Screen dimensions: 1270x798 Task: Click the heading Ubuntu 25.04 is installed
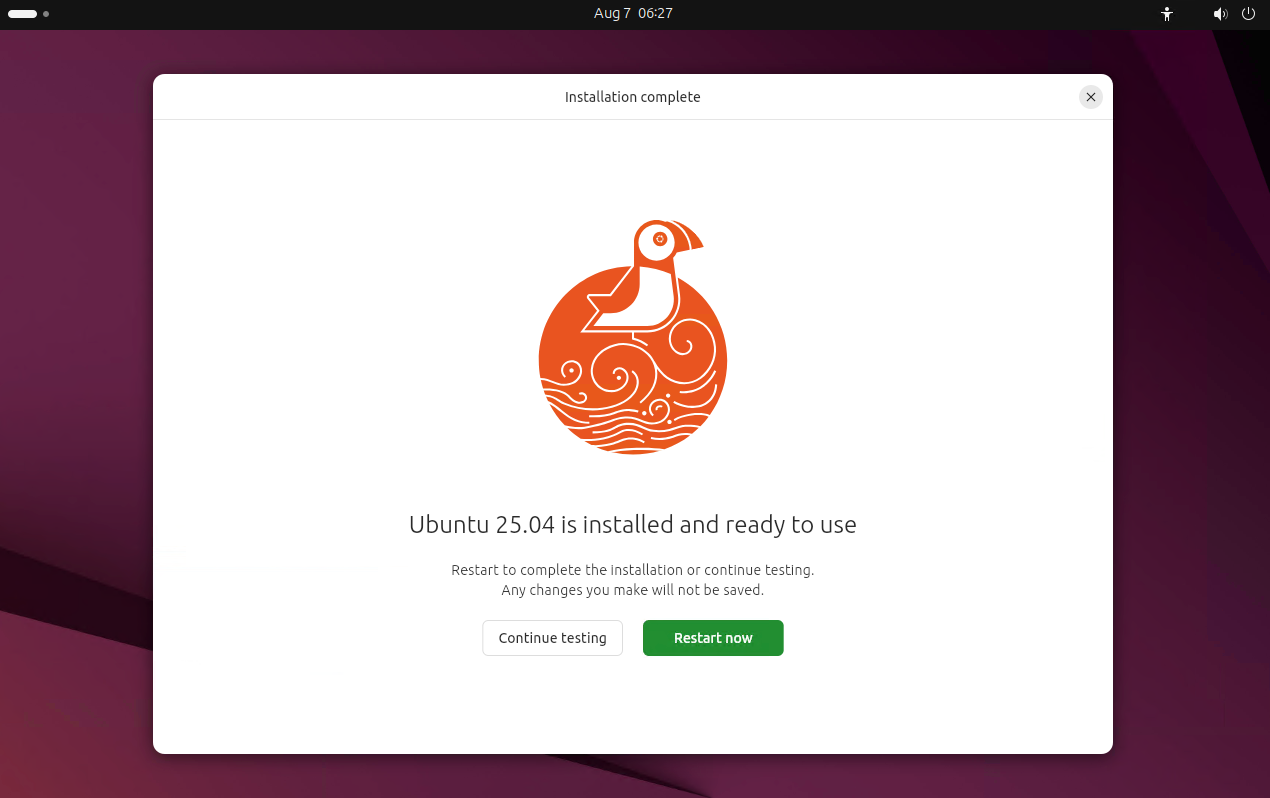tap(633, 524)
